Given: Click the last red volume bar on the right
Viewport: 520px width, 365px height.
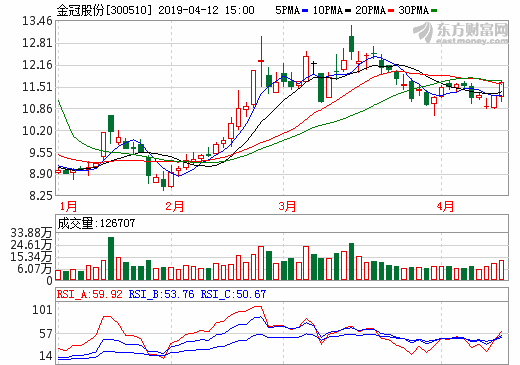Looking at the screenshot, I should click(x=501, y=270).
